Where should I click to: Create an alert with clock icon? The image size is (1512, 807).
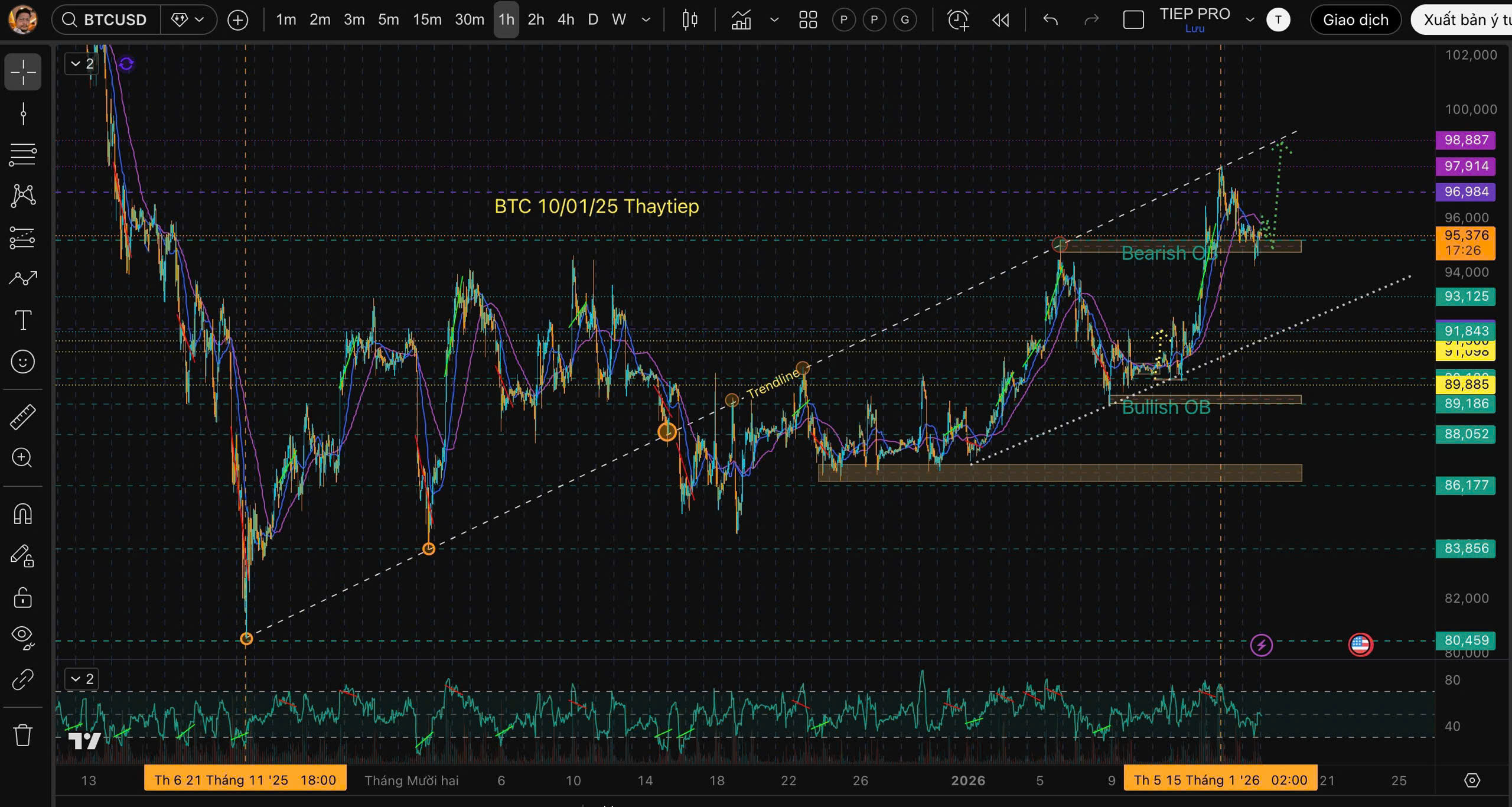[957, 20]
